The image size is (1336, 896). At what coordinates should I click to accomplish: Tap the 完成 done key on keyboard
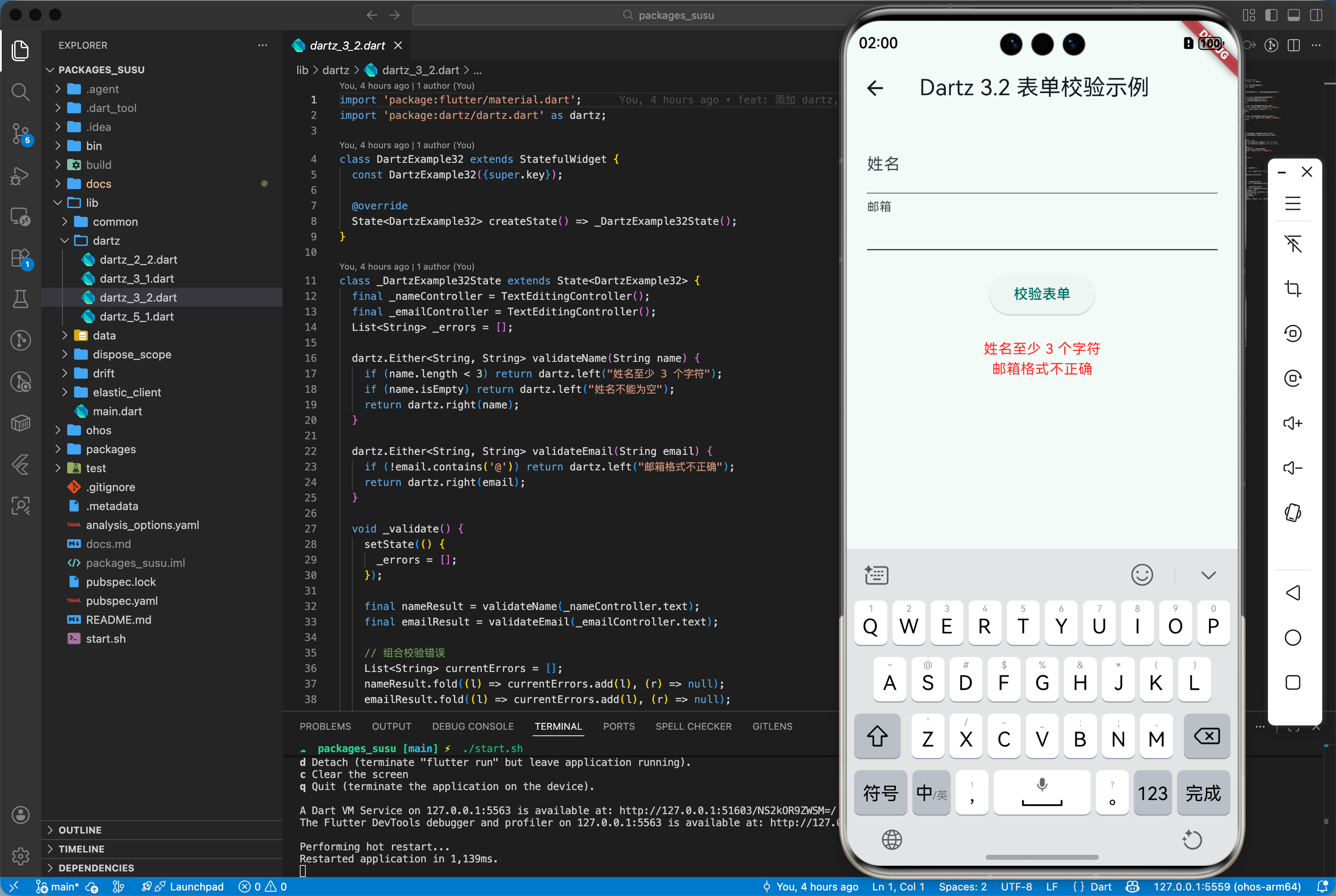click(x=1203, y=793)
